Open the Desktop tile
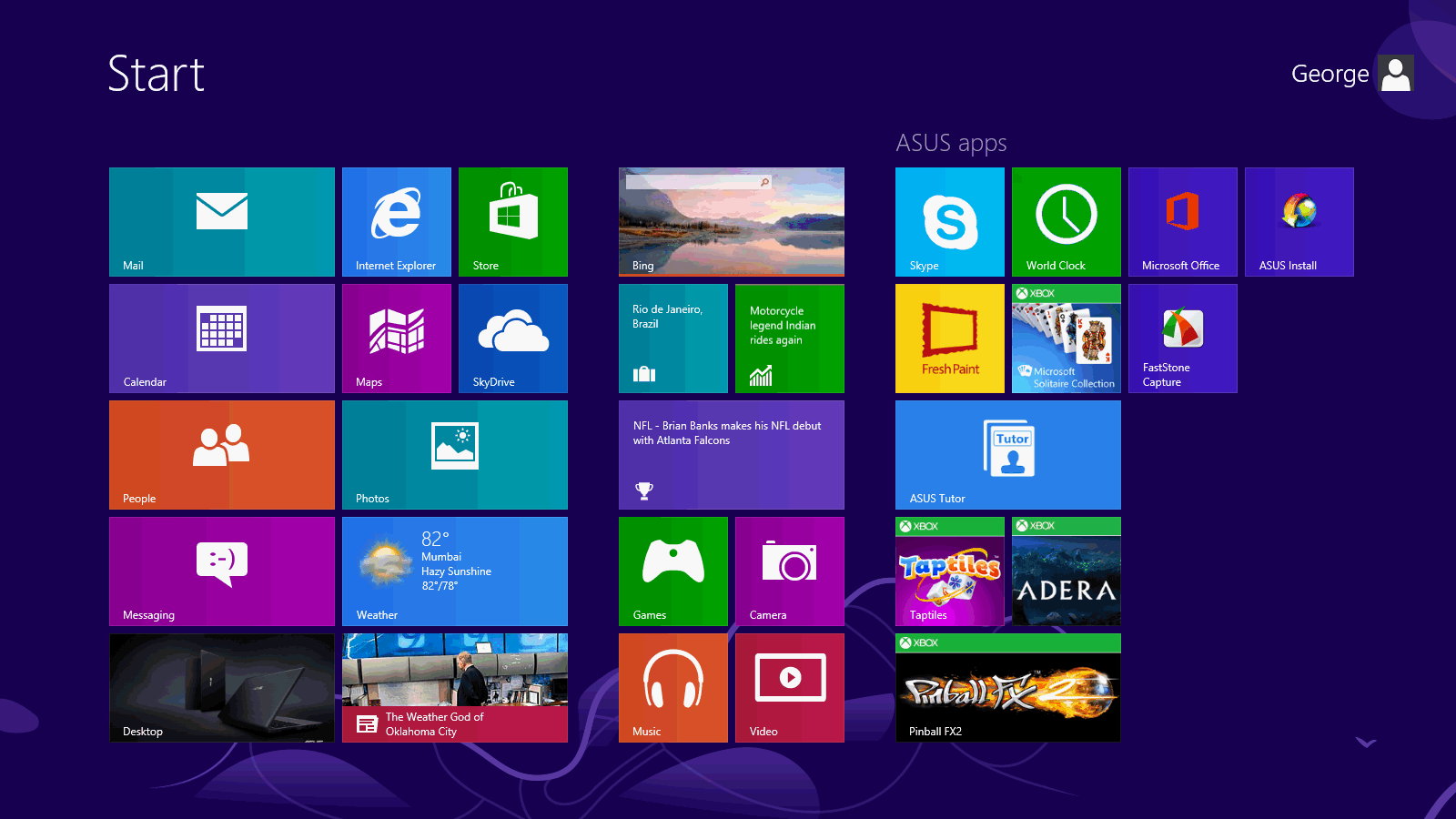The height and width of the screenshot is (819, 1456). tap(222, 688)
